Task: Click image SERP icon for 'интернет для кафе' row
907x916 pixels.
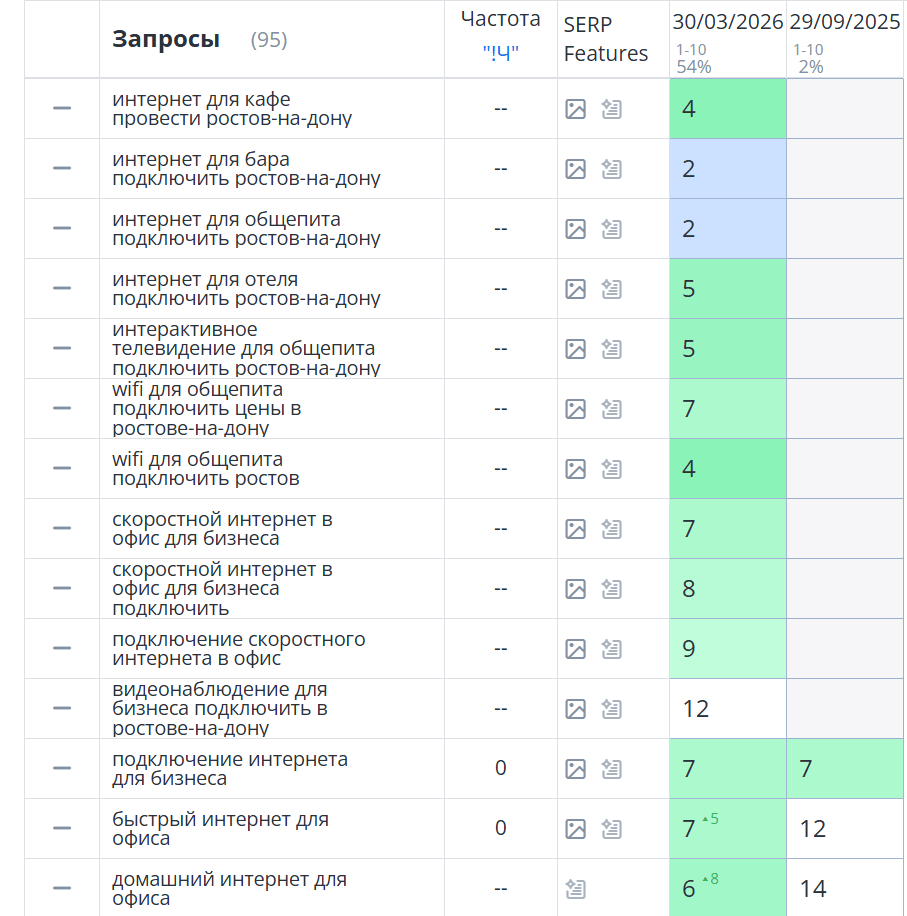Action: coord(575,109)
